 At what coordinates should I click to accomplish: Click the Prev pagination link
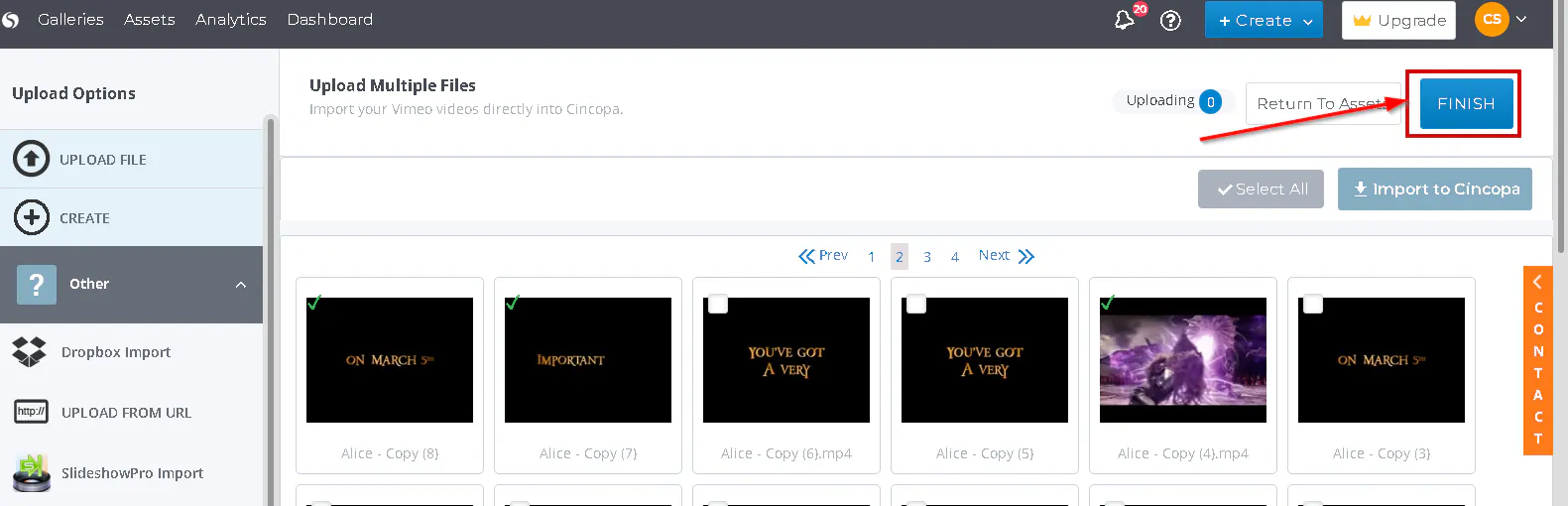[x=833, y=255]
